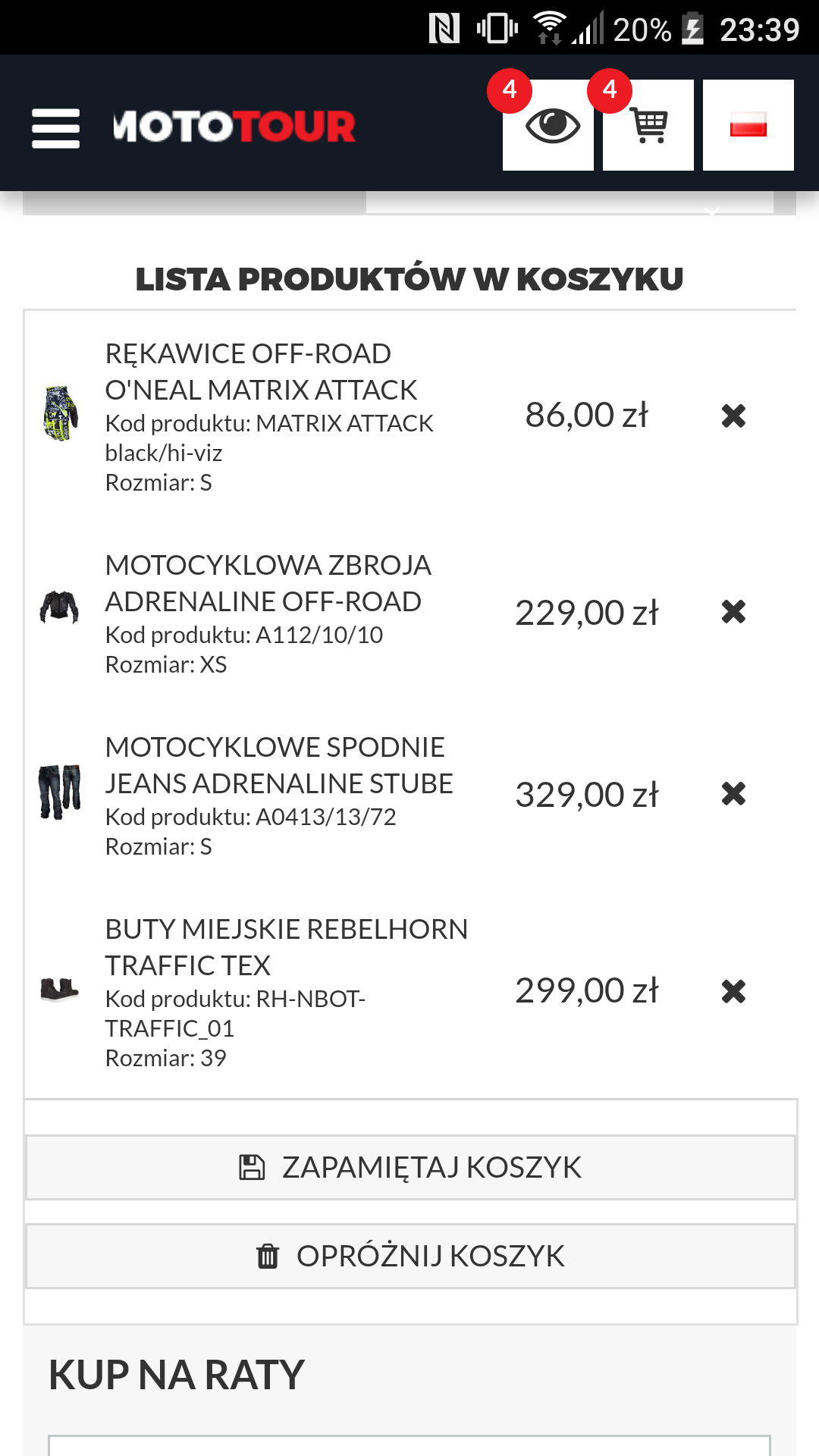
Task: Open product page for Motocyklowe Spodnie Jeans
Action: click(x=278, y=765)
